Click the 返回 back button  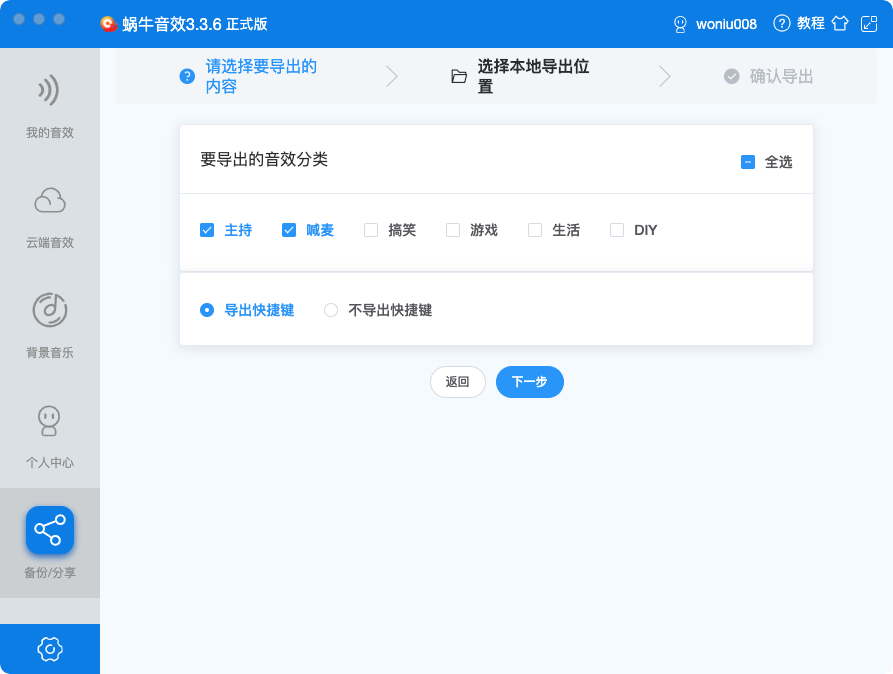coord(458,382)
